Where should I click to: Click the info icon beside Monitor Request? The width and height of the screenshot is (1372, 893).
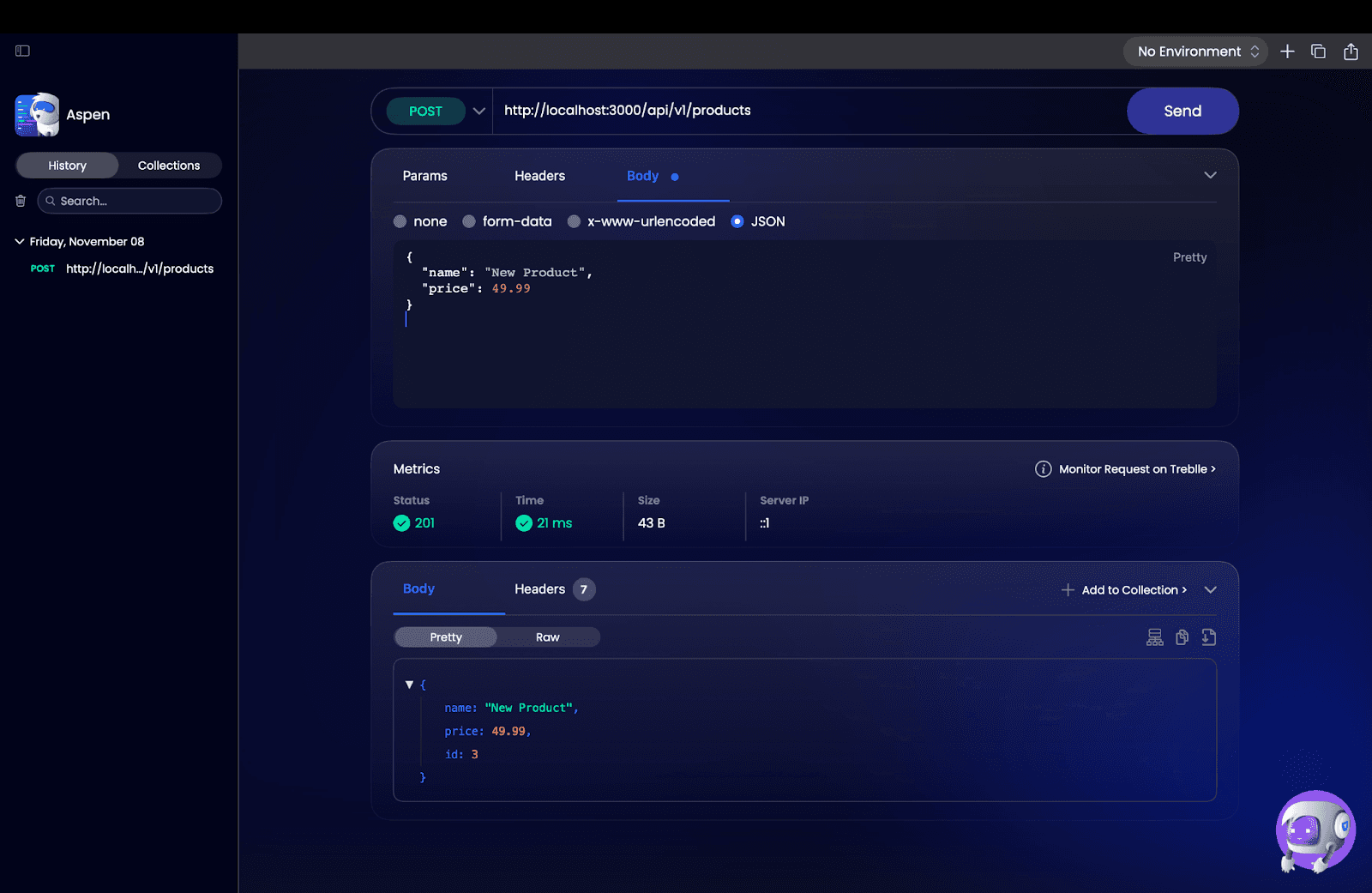coord(1044,468)
